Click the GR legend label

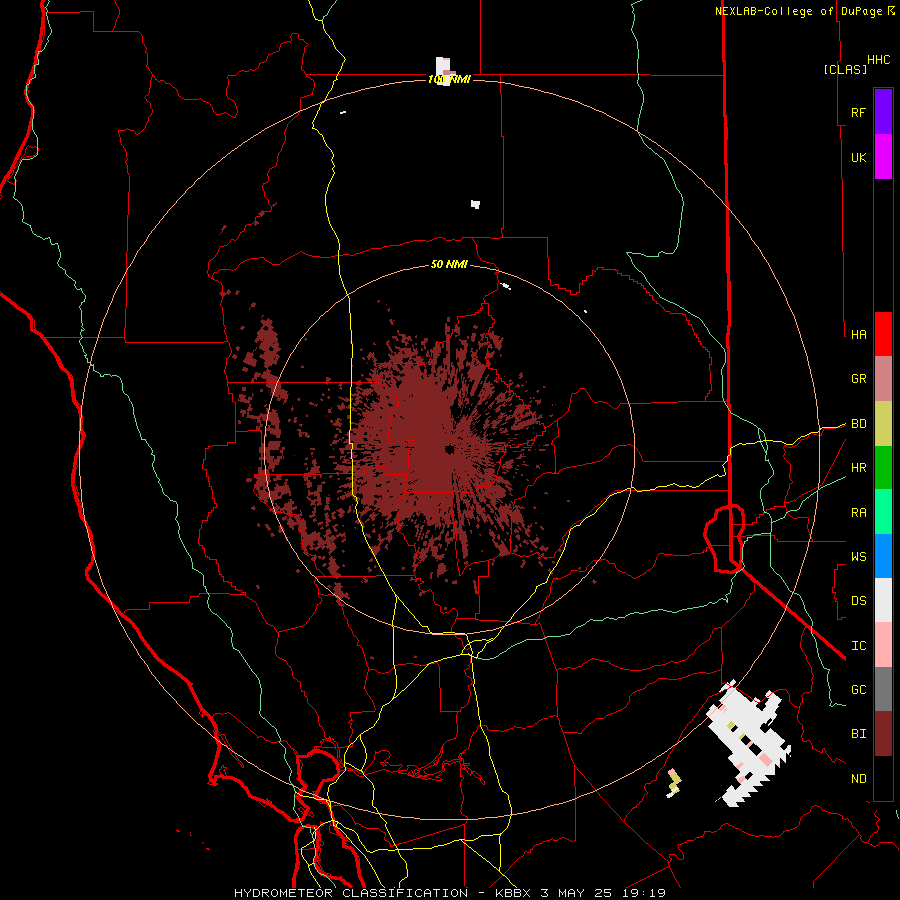[x=858, y=379]
